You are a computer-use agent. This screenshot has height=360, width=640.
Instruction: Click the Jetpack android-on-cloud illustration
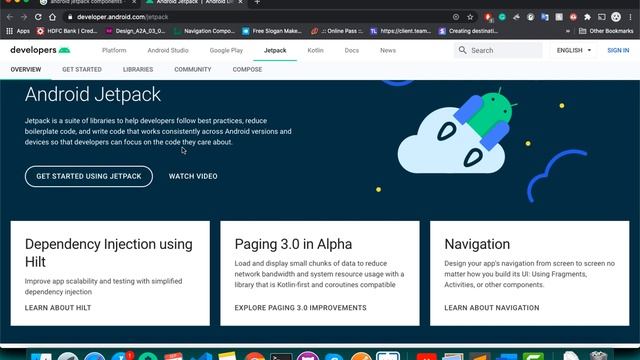coord(456,132)
